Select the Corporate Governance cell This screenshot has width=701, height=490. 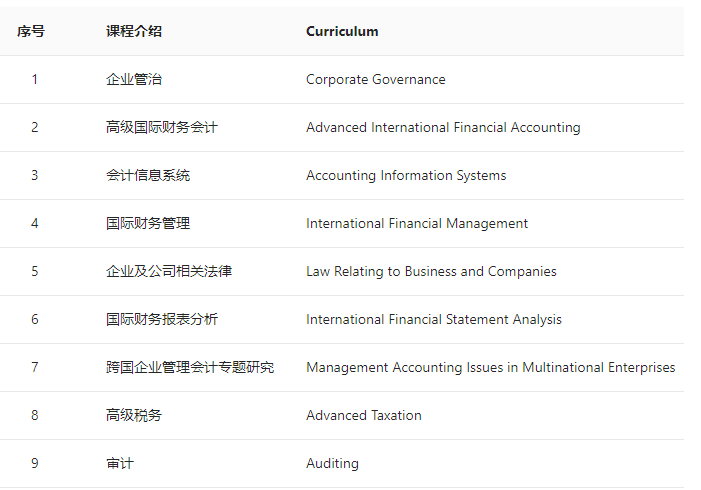pyautogui.click(x=376, y=79)
